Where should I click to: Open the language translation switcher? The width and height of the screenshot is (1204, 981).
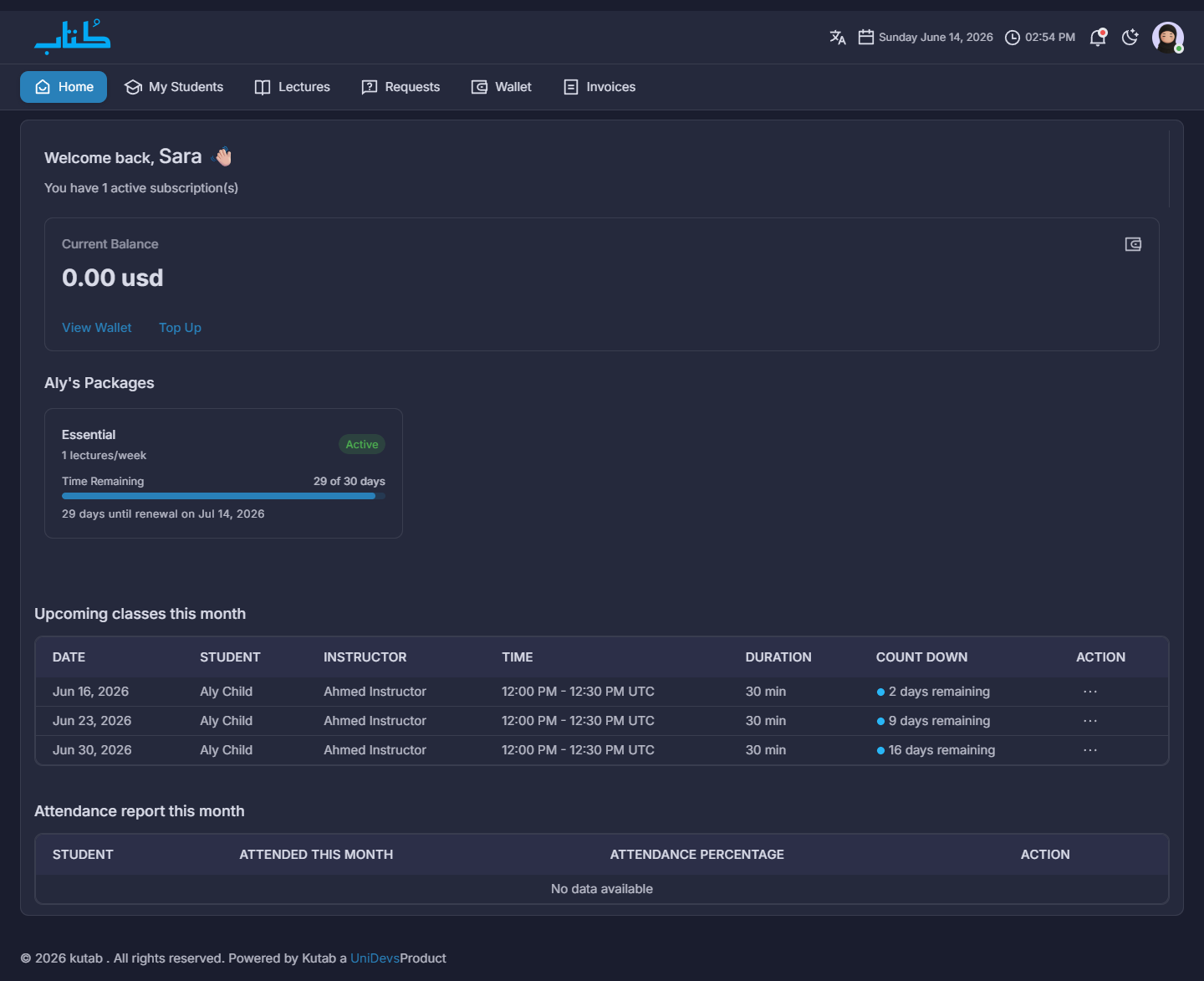click(838, 37)
